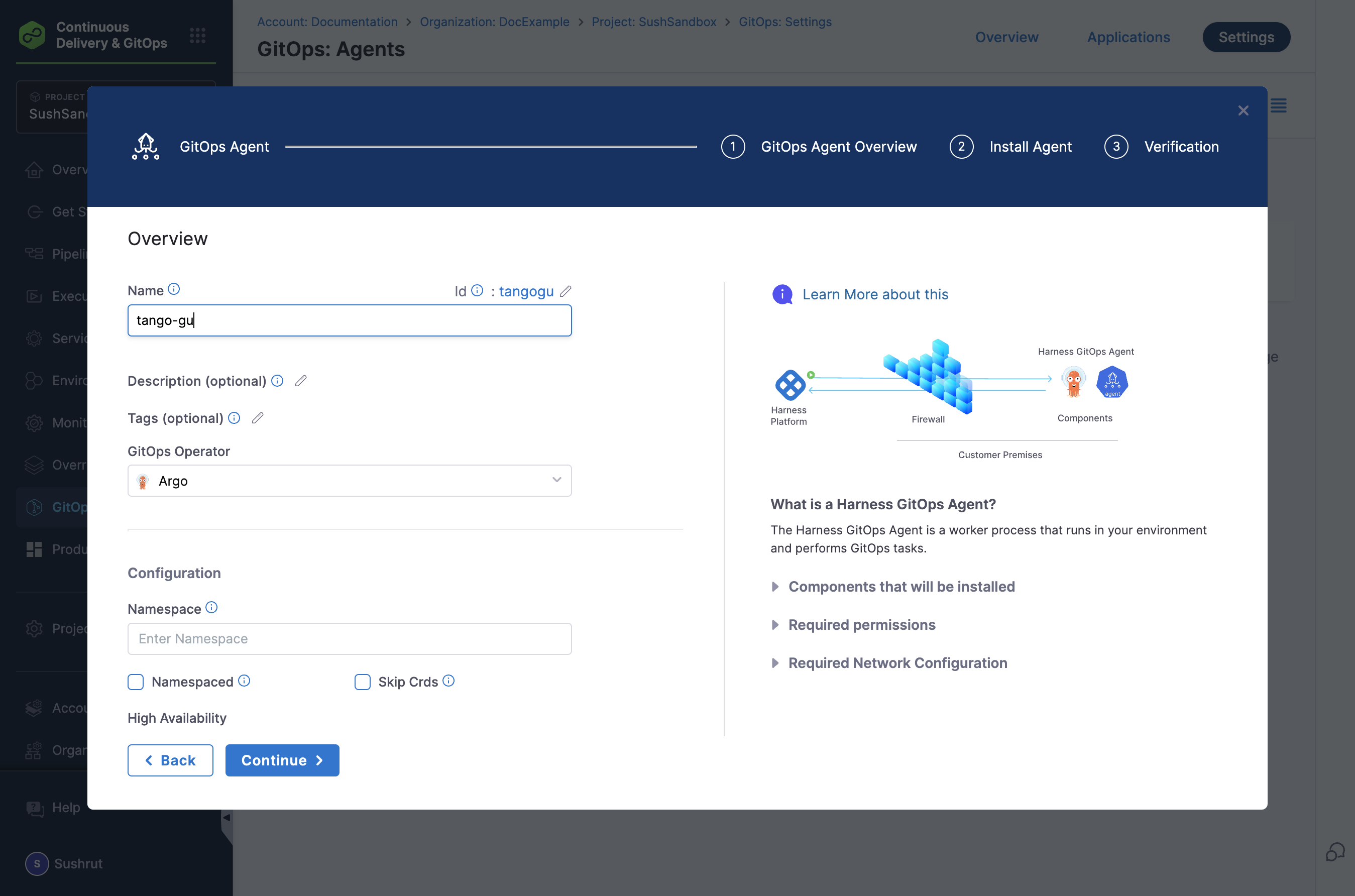Open GitOps: Settings breadcrumb
1355x896 pixels.
[x=785, y=22]
